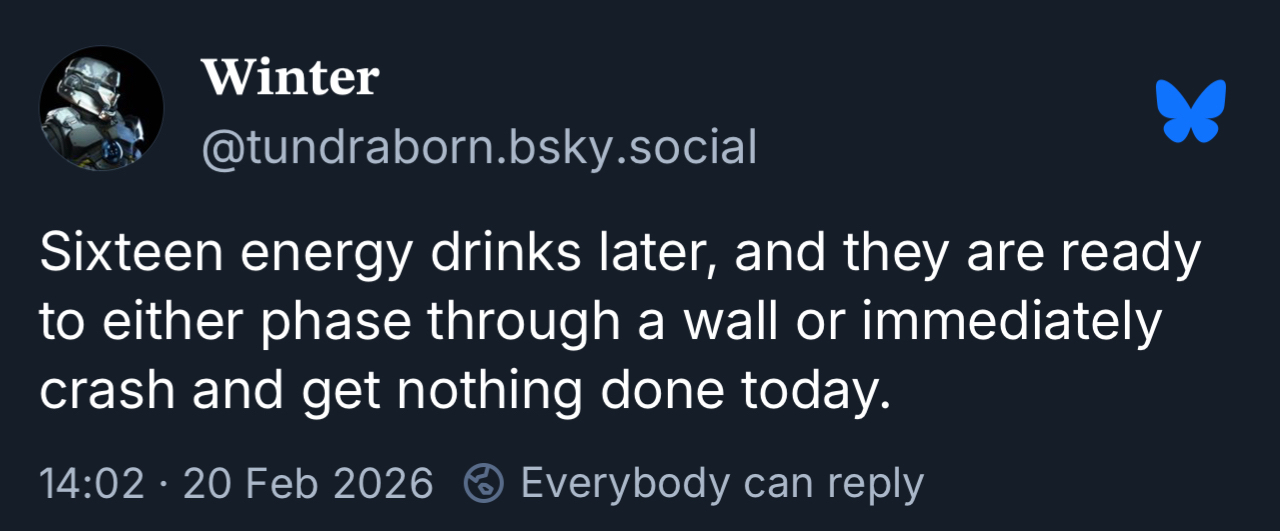Screen dimensions: 1280x531
Task: Open Winter's profile avatar picture
Action: (101, 108)
